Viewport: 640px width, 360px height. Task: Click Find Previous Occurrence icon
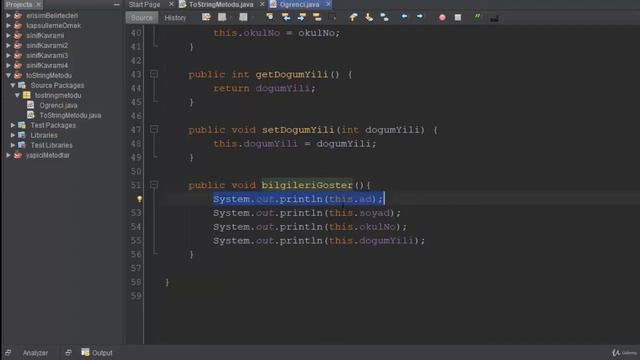coord(286,17)
